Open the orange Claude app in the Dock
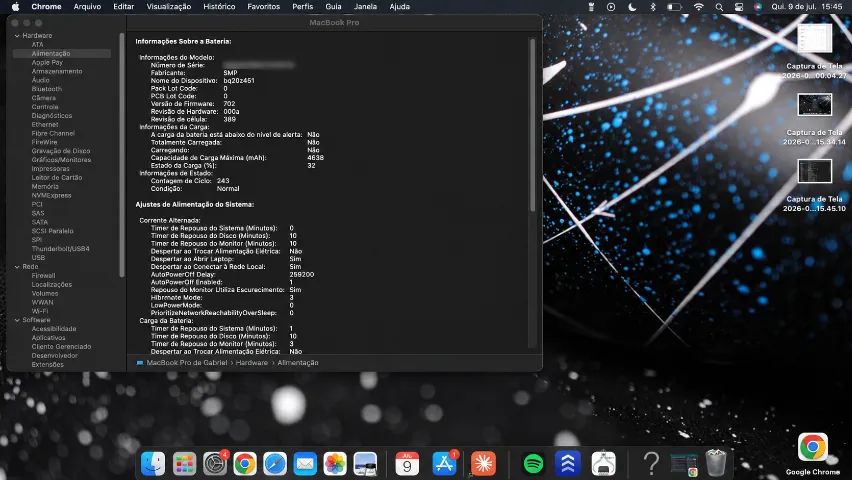 pos(483,464)
